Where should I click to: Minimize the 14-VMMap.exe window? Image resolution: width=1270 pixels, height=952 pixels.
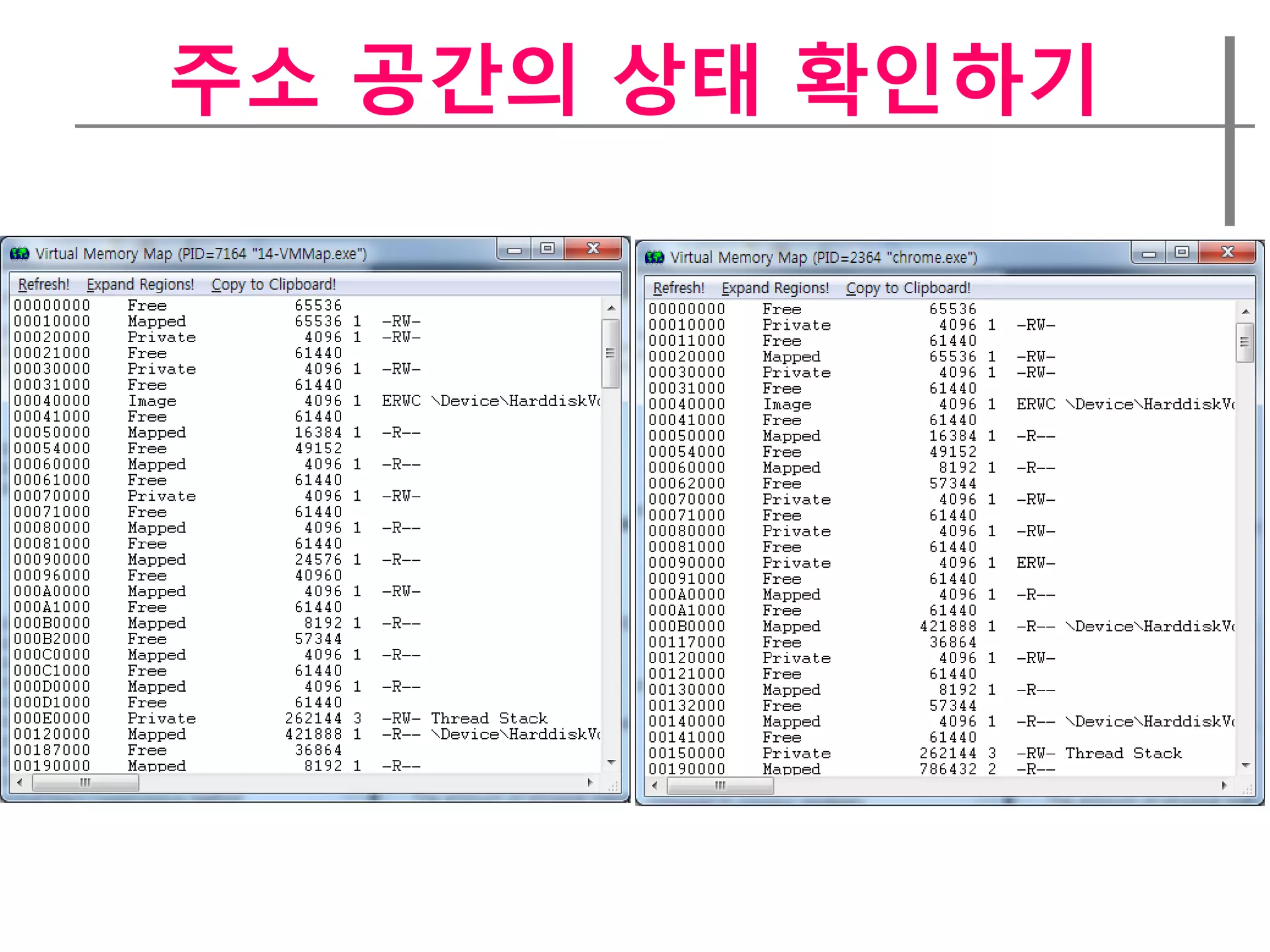click(x=514, y=249)
